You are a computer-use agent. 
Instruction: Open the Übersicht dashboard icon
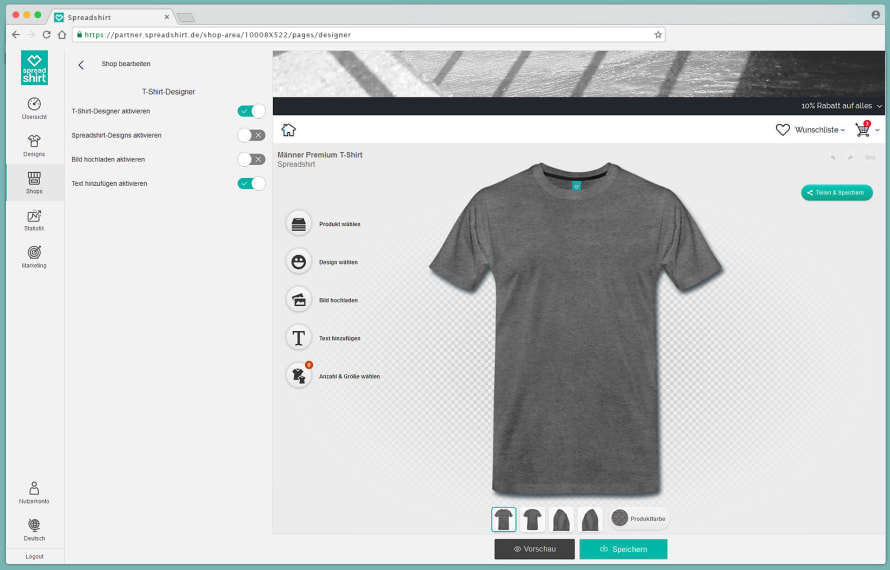coord(34,108)
